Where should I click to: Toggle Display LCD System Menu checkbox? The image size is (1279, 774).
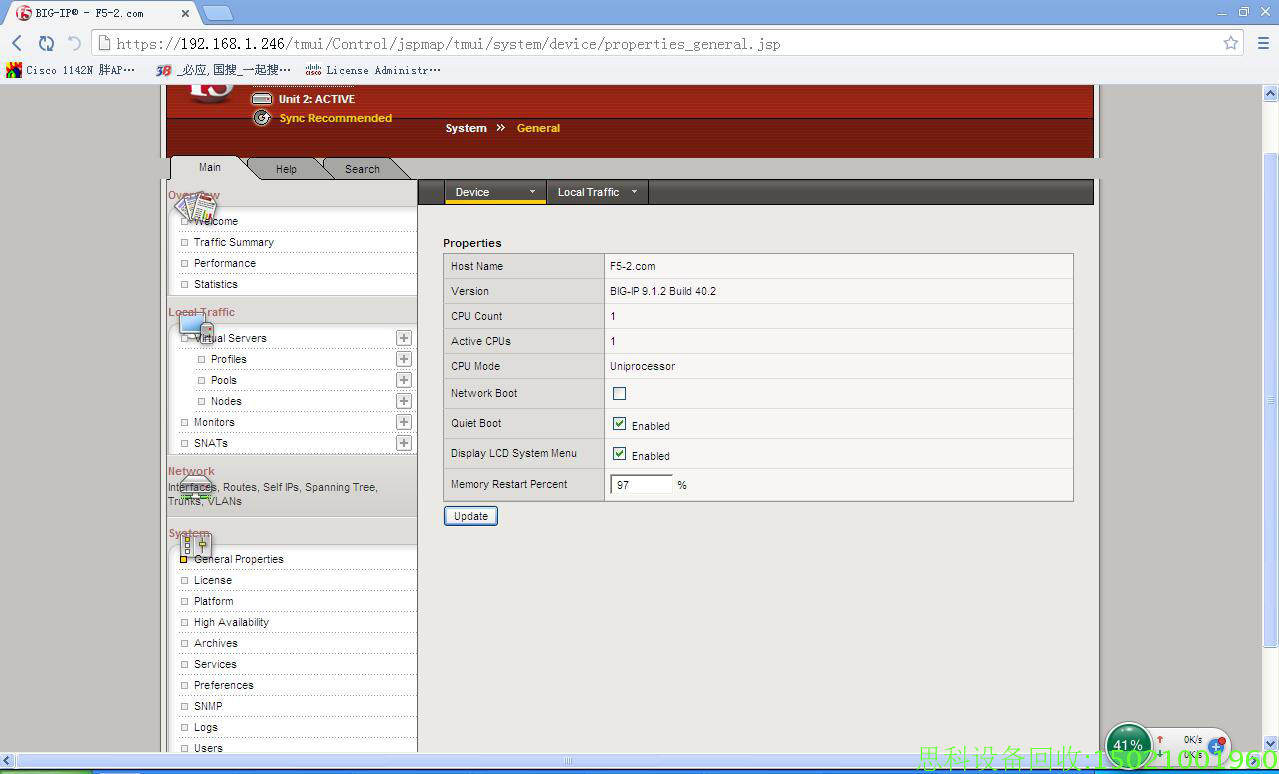pyautogui.click(x=619, y=453)
